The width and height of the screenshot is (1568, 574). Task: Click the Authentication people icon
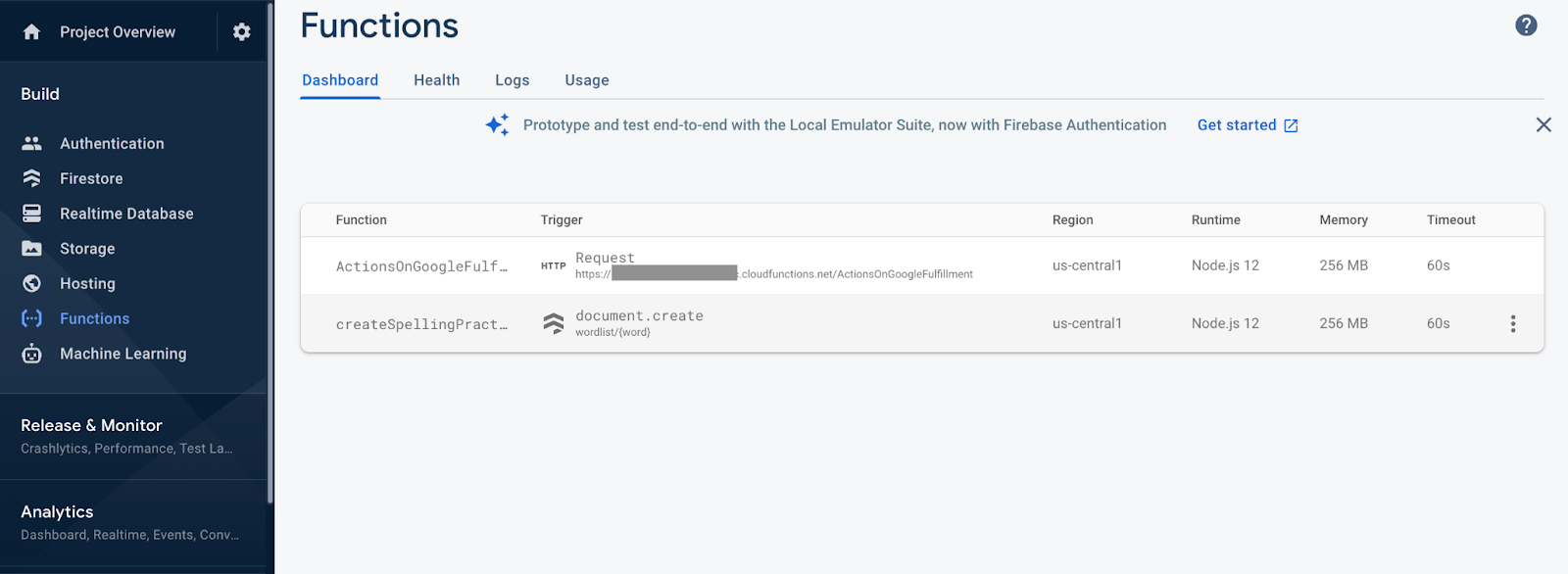(31, 144)
